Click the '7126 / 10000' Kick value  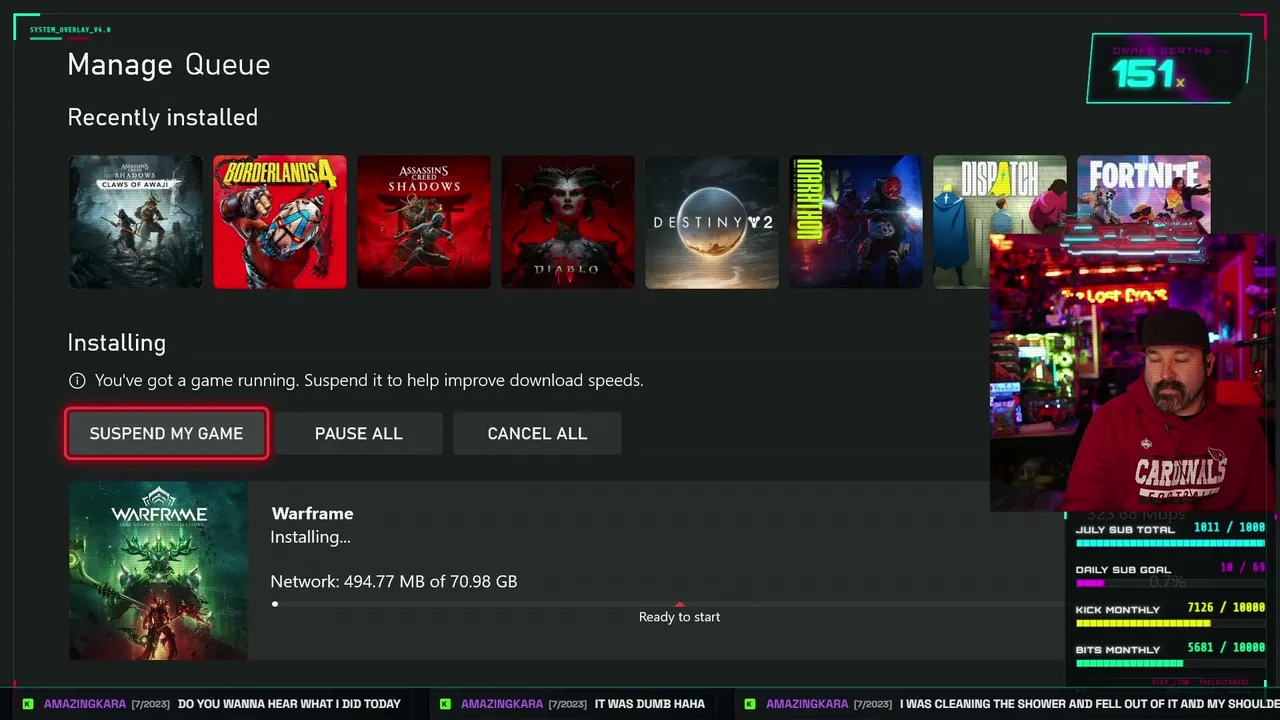click(x=1226, y=608)
